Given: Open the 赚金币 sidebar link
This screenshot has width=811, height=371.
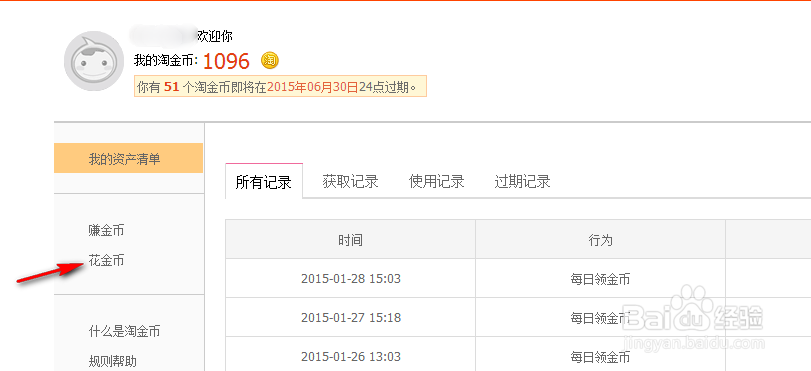Looking at the screenshot, I should (106, 230).
